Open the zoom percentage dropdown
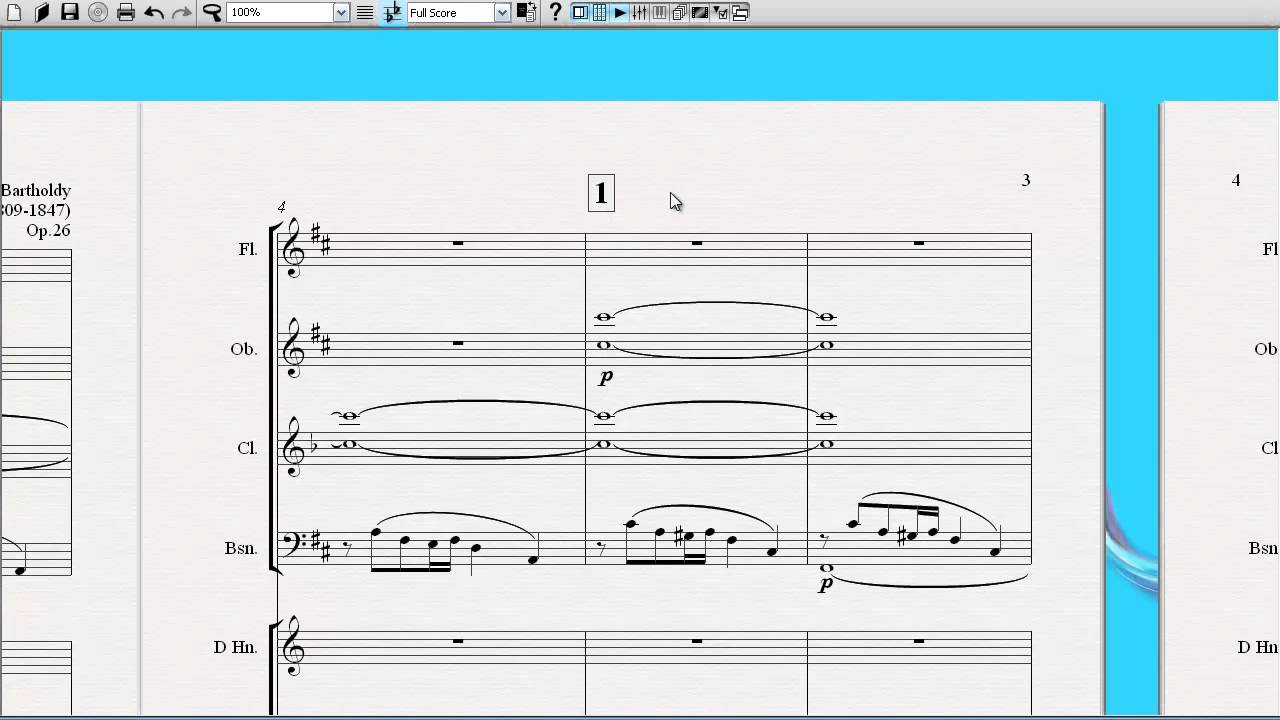This screenshot has width=1280, height=720. coord(341,12)
